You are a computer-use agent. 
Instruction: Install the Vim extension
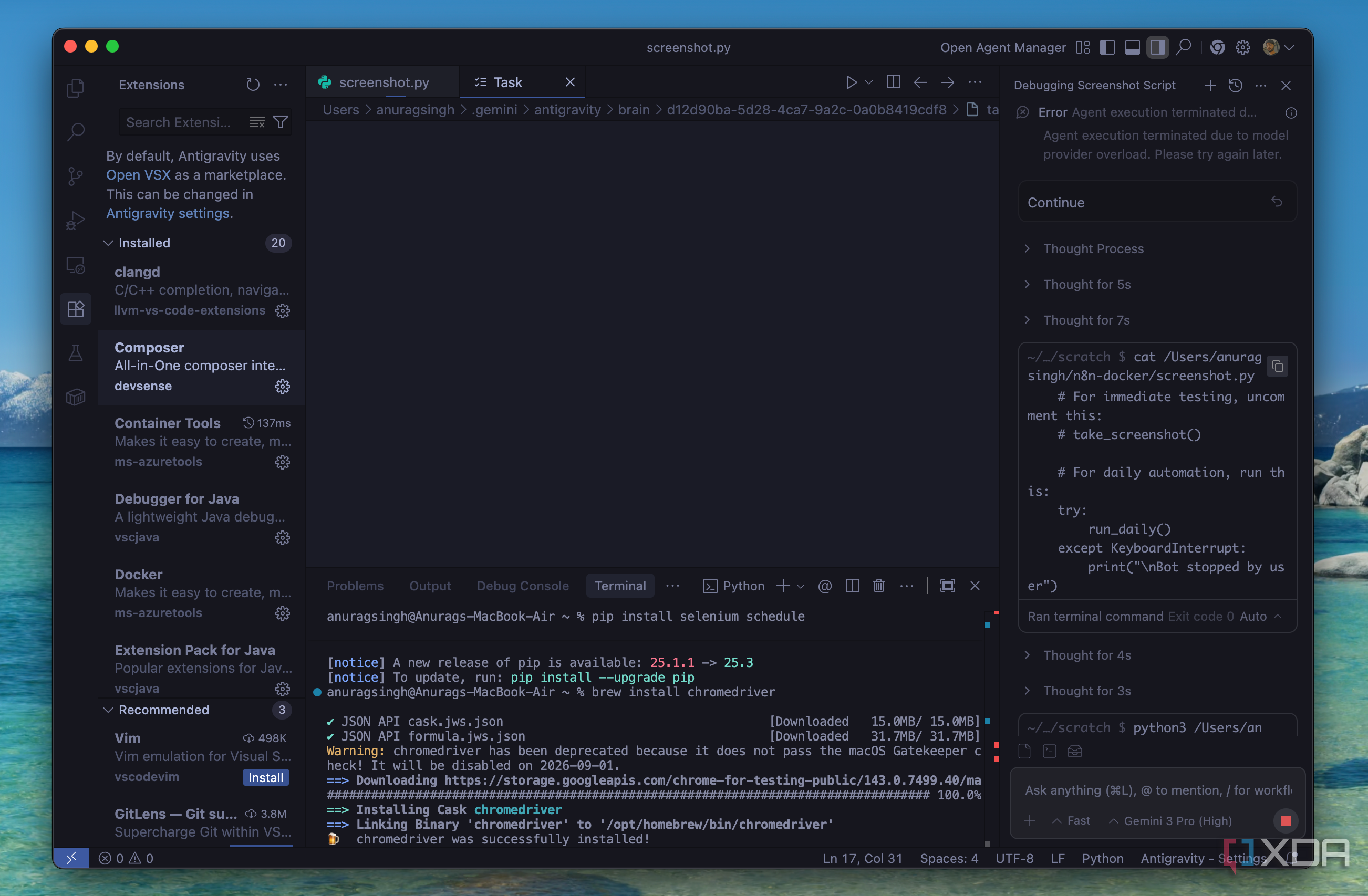(265, 777)
